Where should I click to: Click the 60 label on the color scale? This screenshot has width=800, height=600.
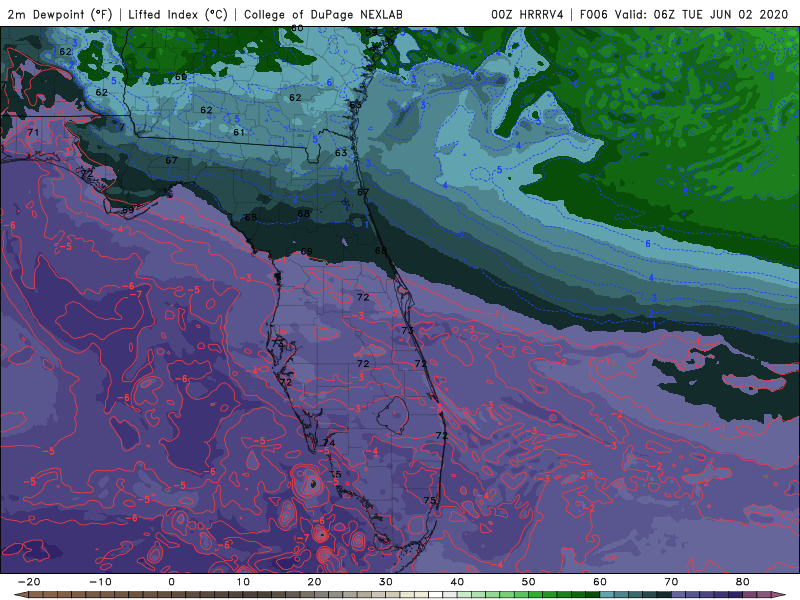(x=600, y=582)
